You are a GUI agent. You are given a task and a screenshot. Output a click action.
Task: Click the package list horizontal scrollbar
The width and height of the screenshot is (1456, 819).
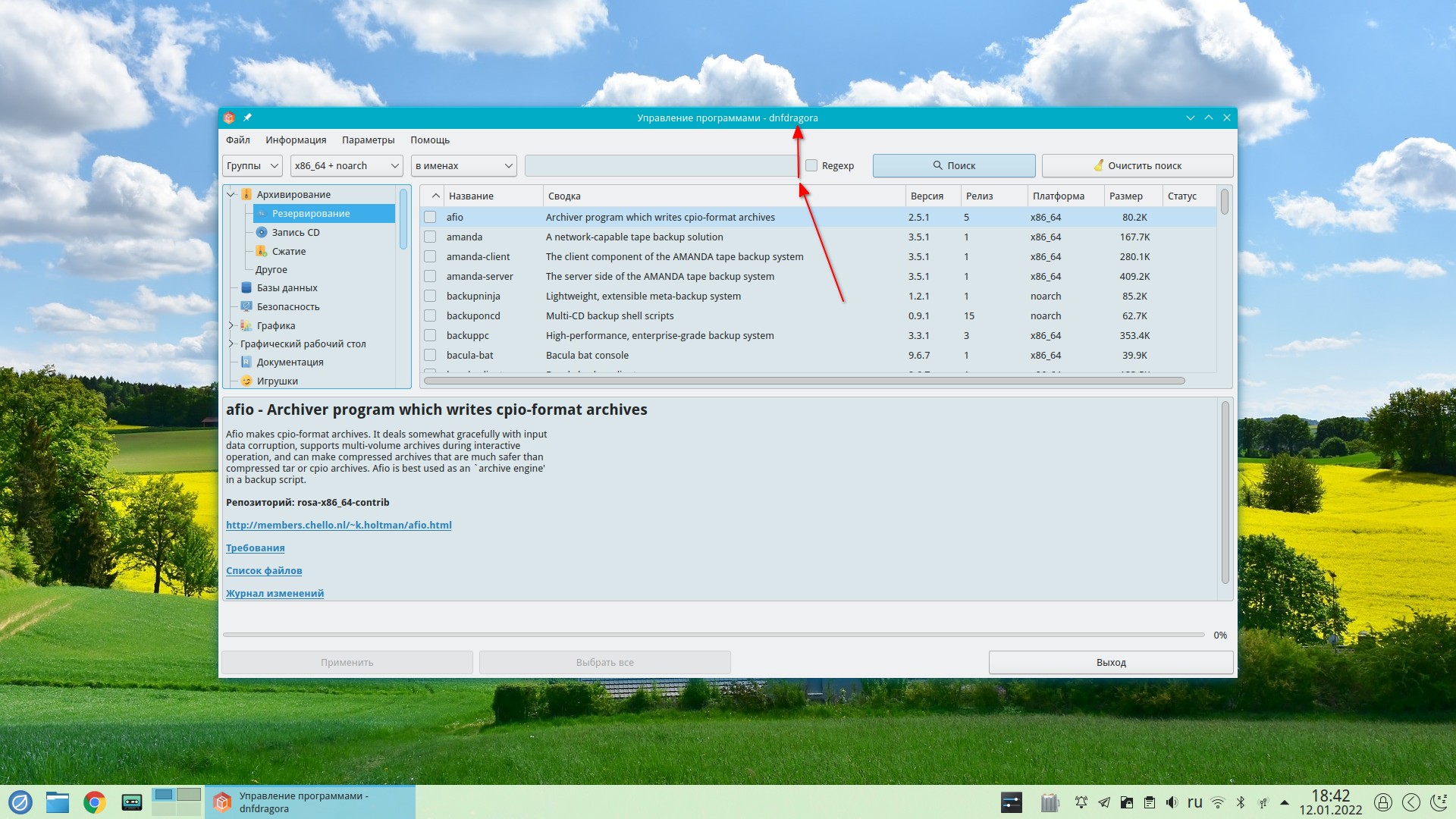[x=804, y=381]
